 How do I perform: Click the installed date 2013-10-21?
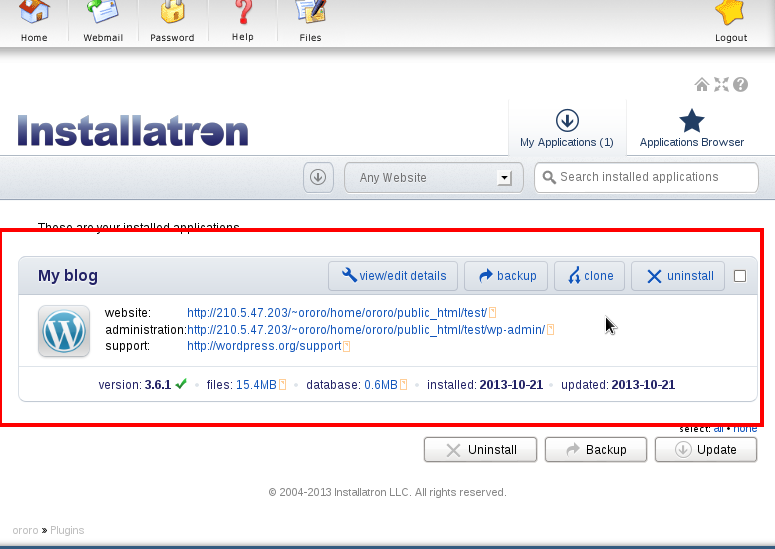coord(511,384)
